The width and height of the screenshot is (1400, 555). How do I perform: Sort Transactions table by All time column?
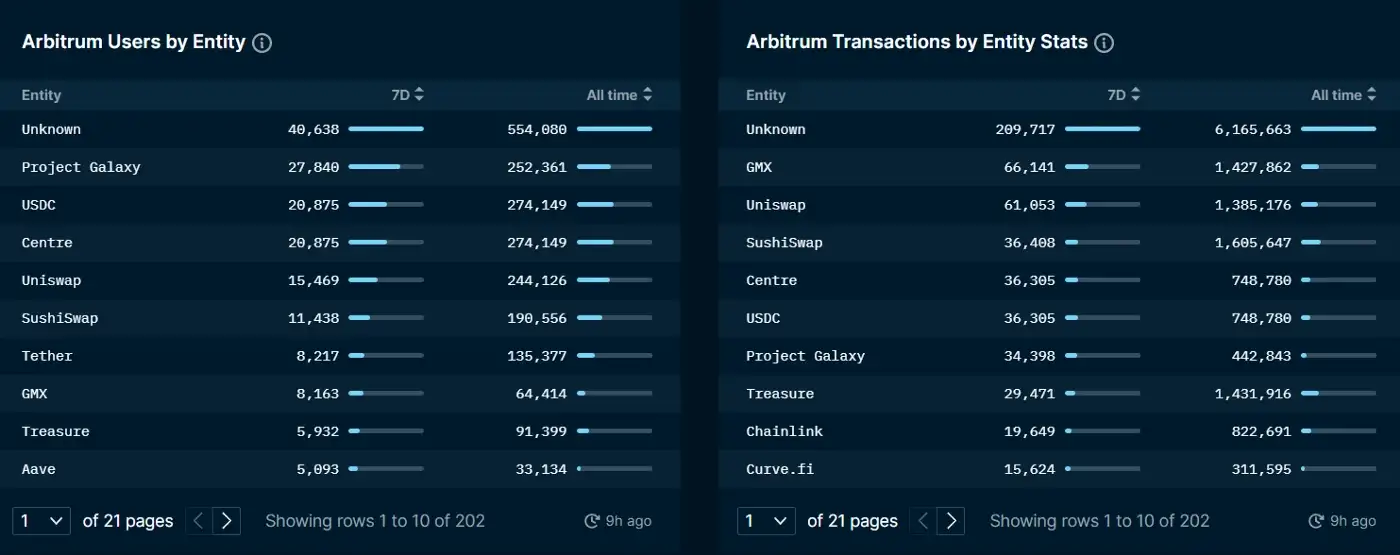(x=1344, y=95)
